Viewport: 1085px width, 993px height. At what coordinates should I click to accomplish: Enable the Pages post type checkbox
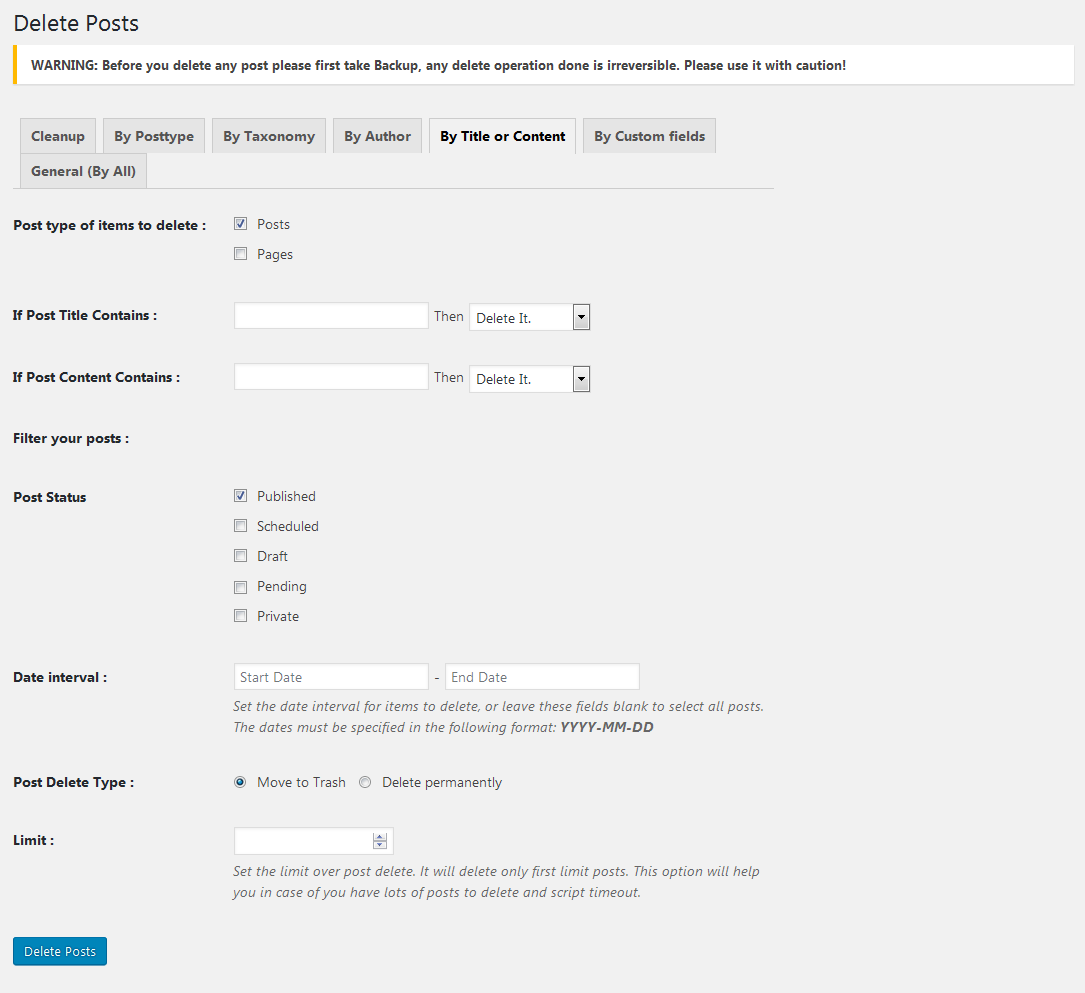(x=240, y=254)
